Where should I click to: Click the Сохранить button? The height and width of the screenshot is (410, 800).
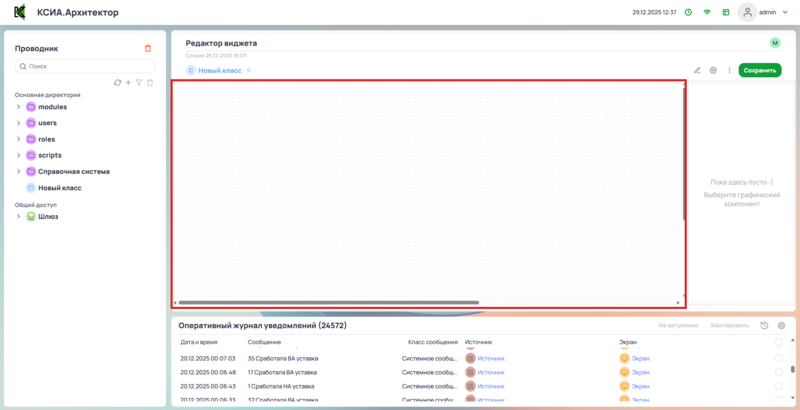pos(759,71)
